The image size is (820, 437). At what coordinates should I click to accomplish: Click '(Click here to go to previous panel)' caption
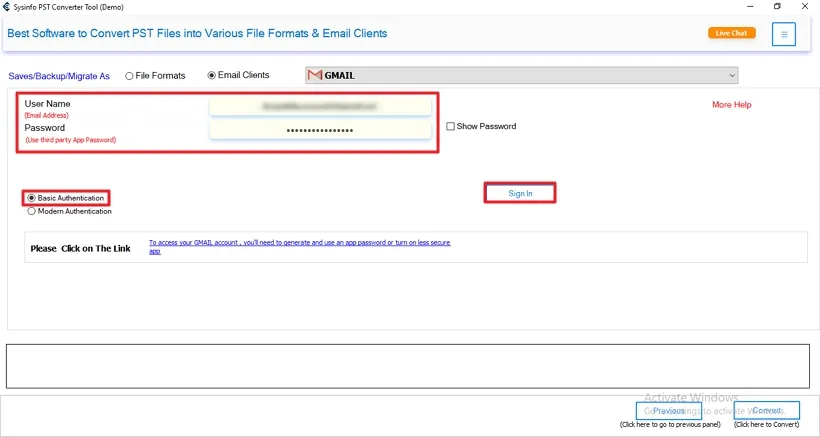click(670, 424)
